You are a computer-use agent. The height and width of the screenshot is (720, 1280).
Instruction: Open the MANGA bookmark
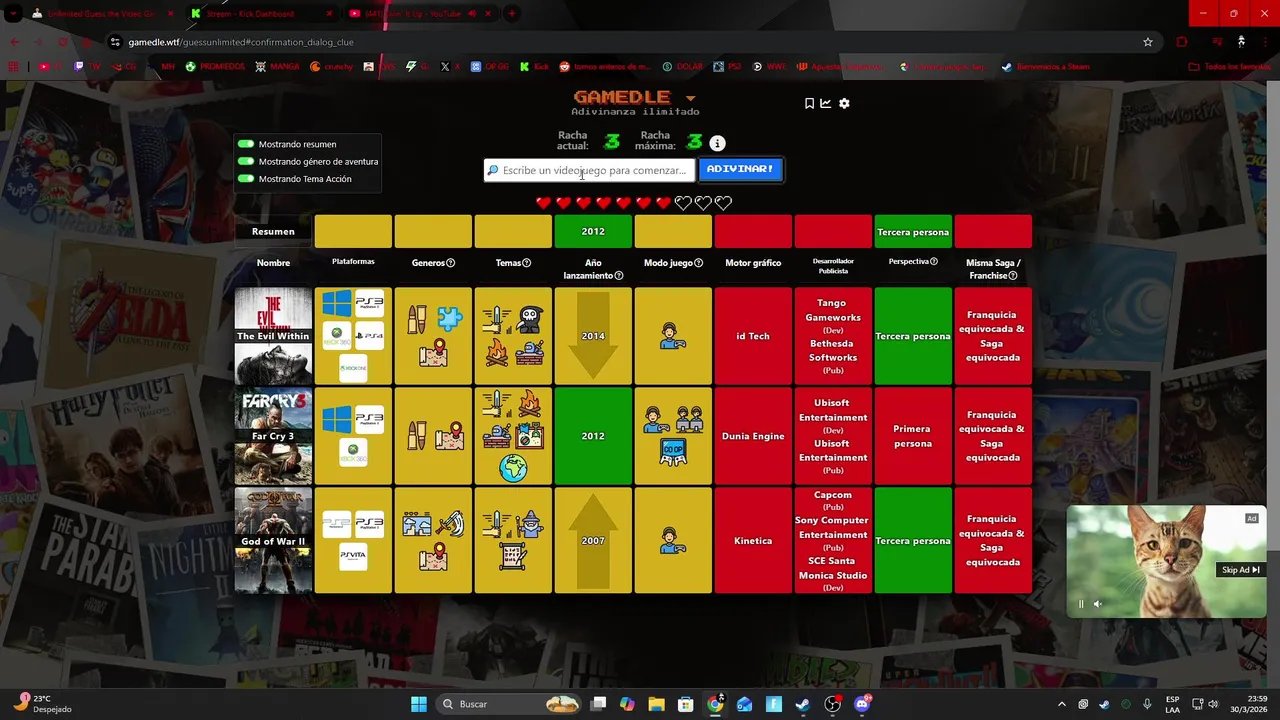click(x=278, y=67)
